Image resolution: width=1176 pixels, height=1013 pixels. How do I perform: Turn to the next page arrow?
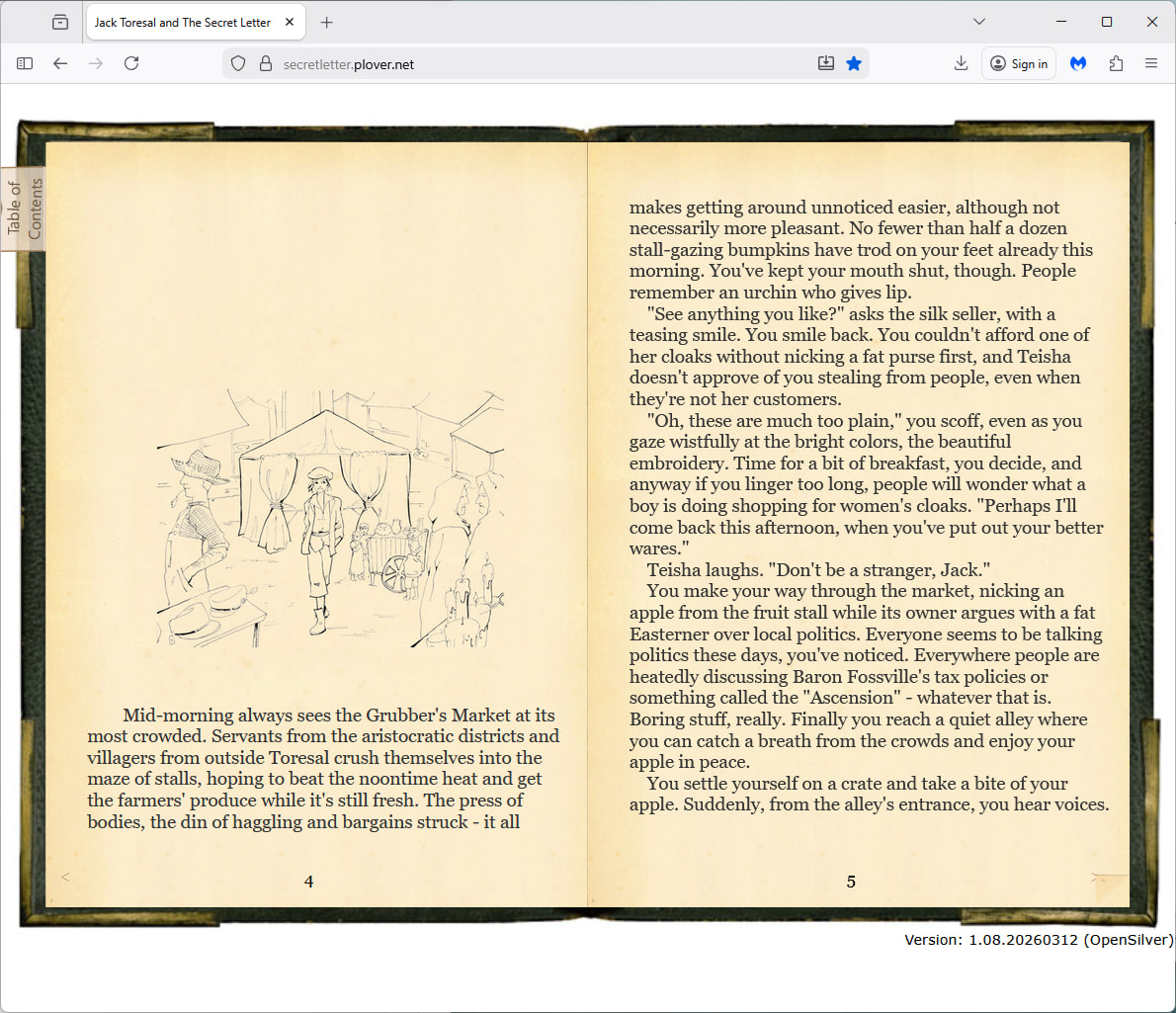tap(1096, 878)
